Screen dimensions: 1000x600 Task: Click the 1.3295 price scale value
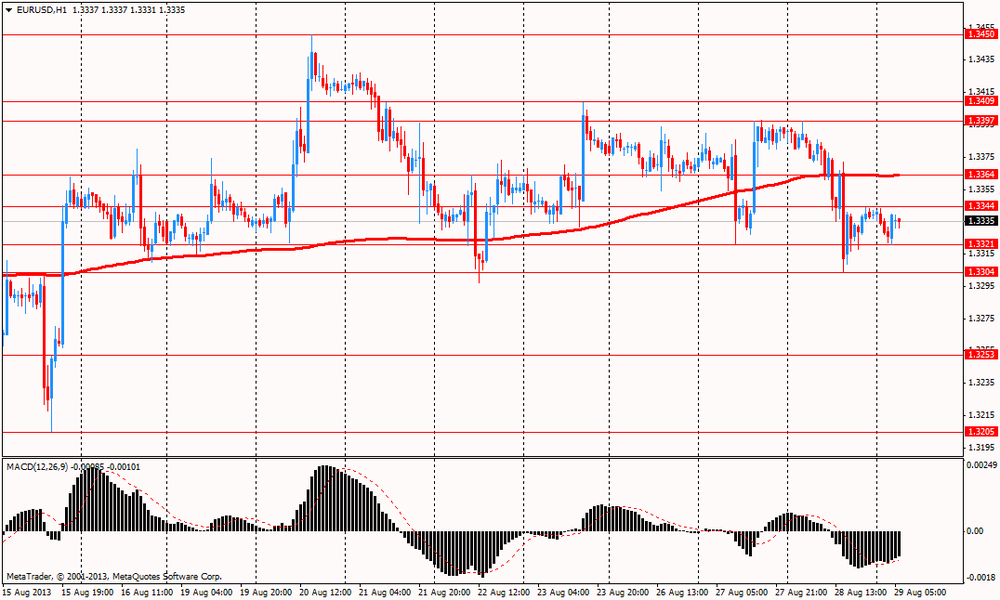[982, 286]
